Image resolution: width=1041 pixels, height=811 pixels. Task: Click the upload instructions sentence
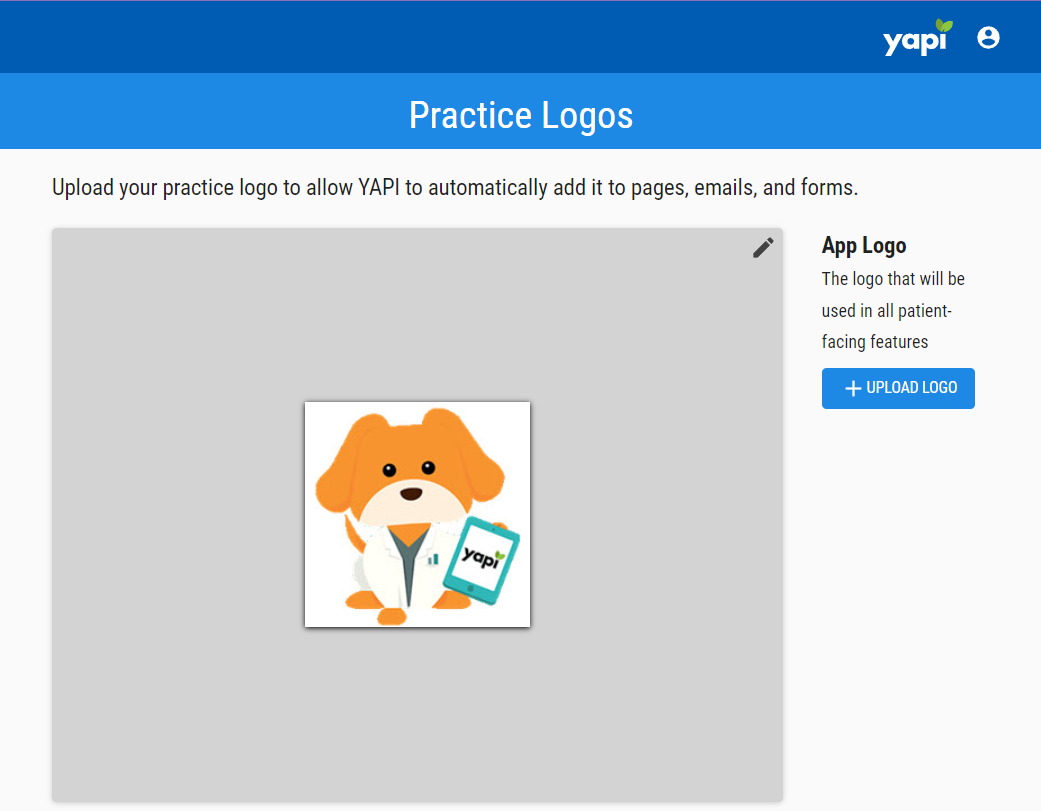click(x=455, y=188)
